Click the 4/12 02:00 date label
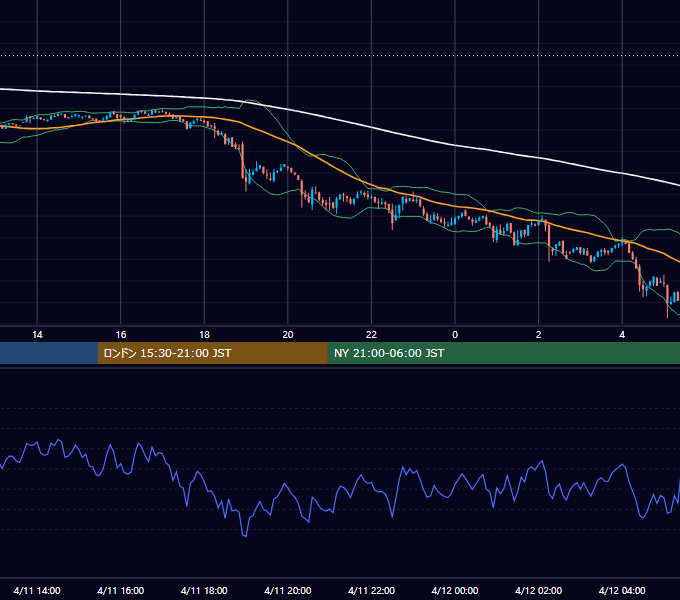Screen dimensions: 680x600 [538, 590]
